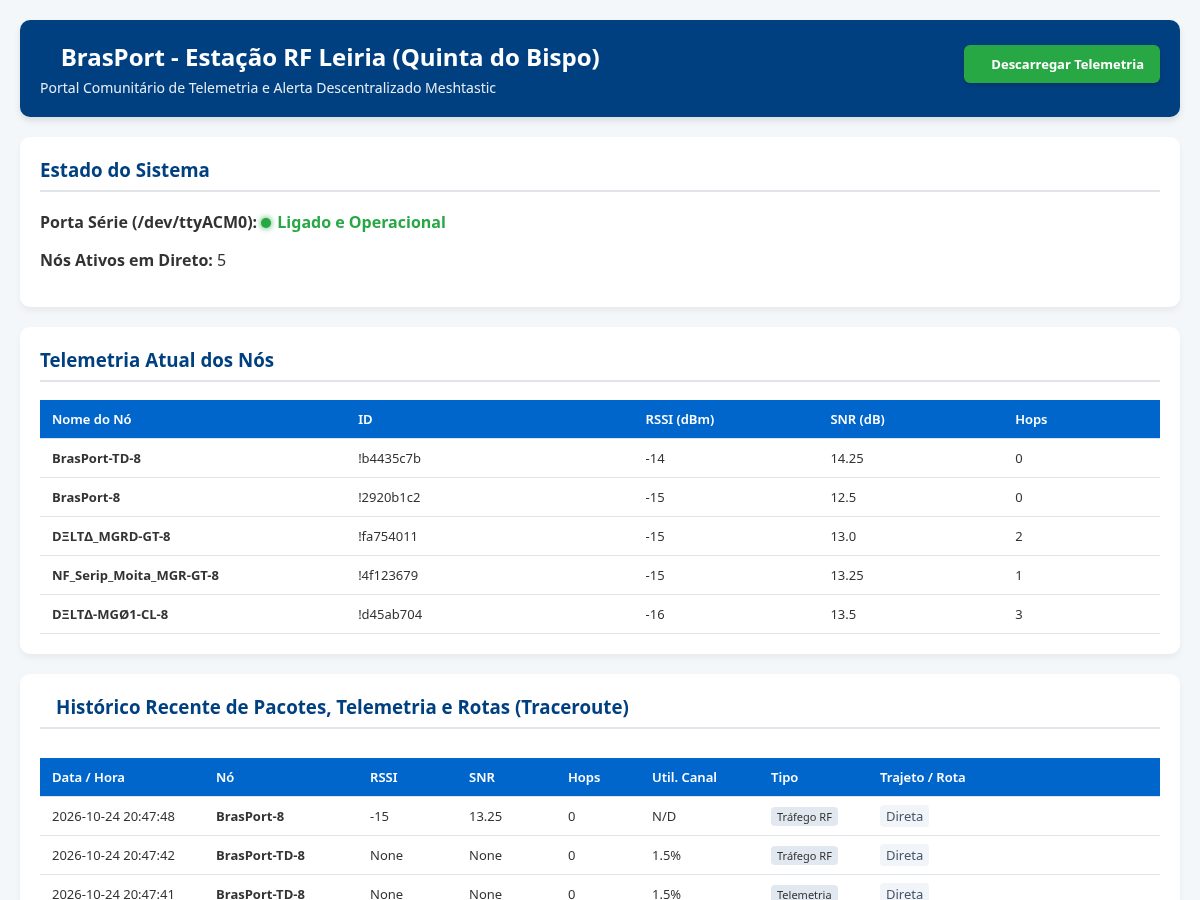Click the 'Direta' route badge in the 20:47:48 row
Screen dimensions: 1200x900
[x=904, y=816]
